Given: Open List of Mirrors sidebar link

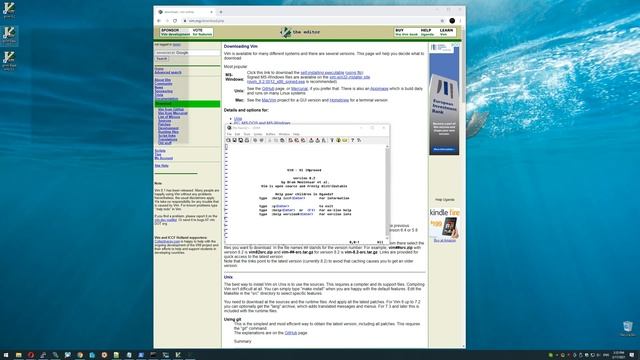Looking at the screenshot, I should coord(169,117).
